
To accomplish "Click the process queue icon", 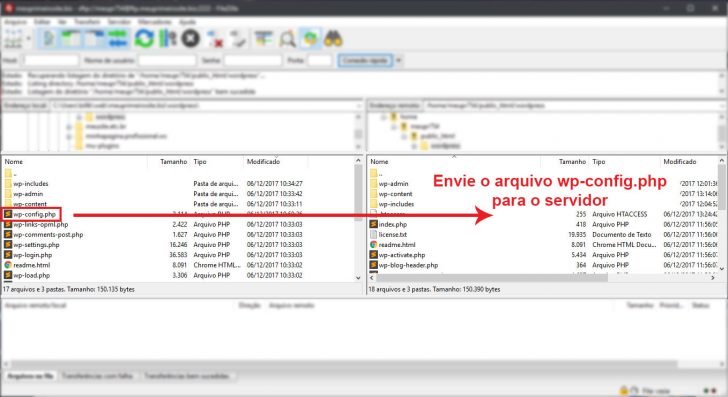I will coord(168,39).
